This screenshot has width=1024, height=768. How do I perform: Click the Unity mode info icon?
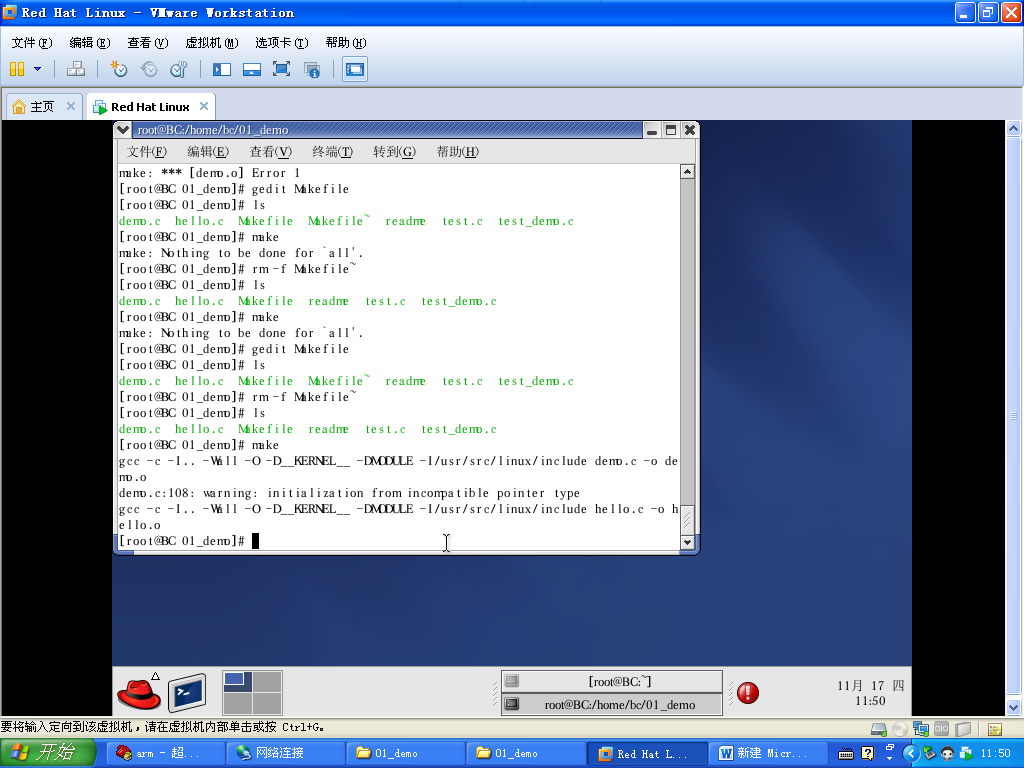[x=312, y=69]
